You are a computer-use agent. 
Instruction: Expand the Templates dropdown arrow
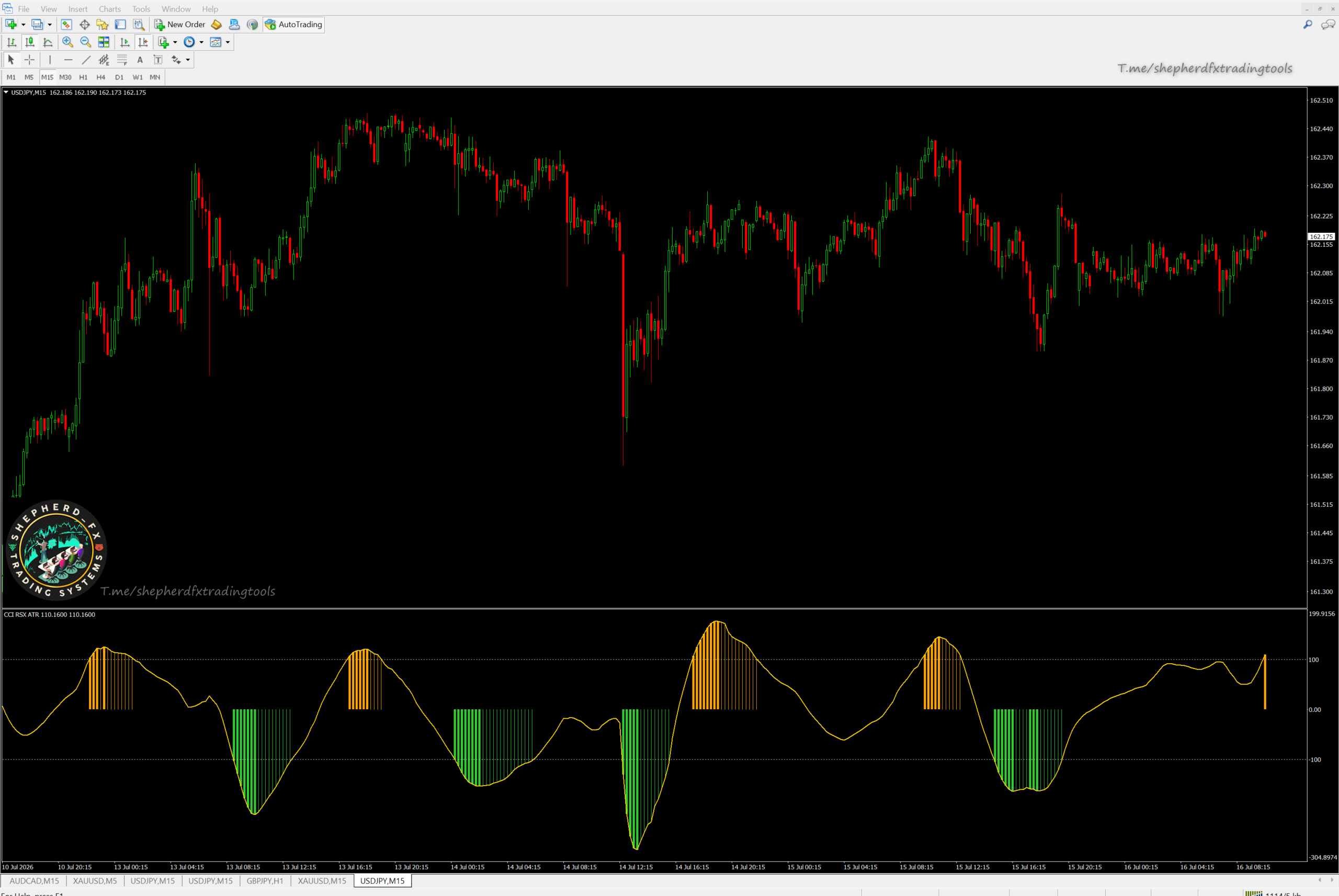[x=228, y=42]
